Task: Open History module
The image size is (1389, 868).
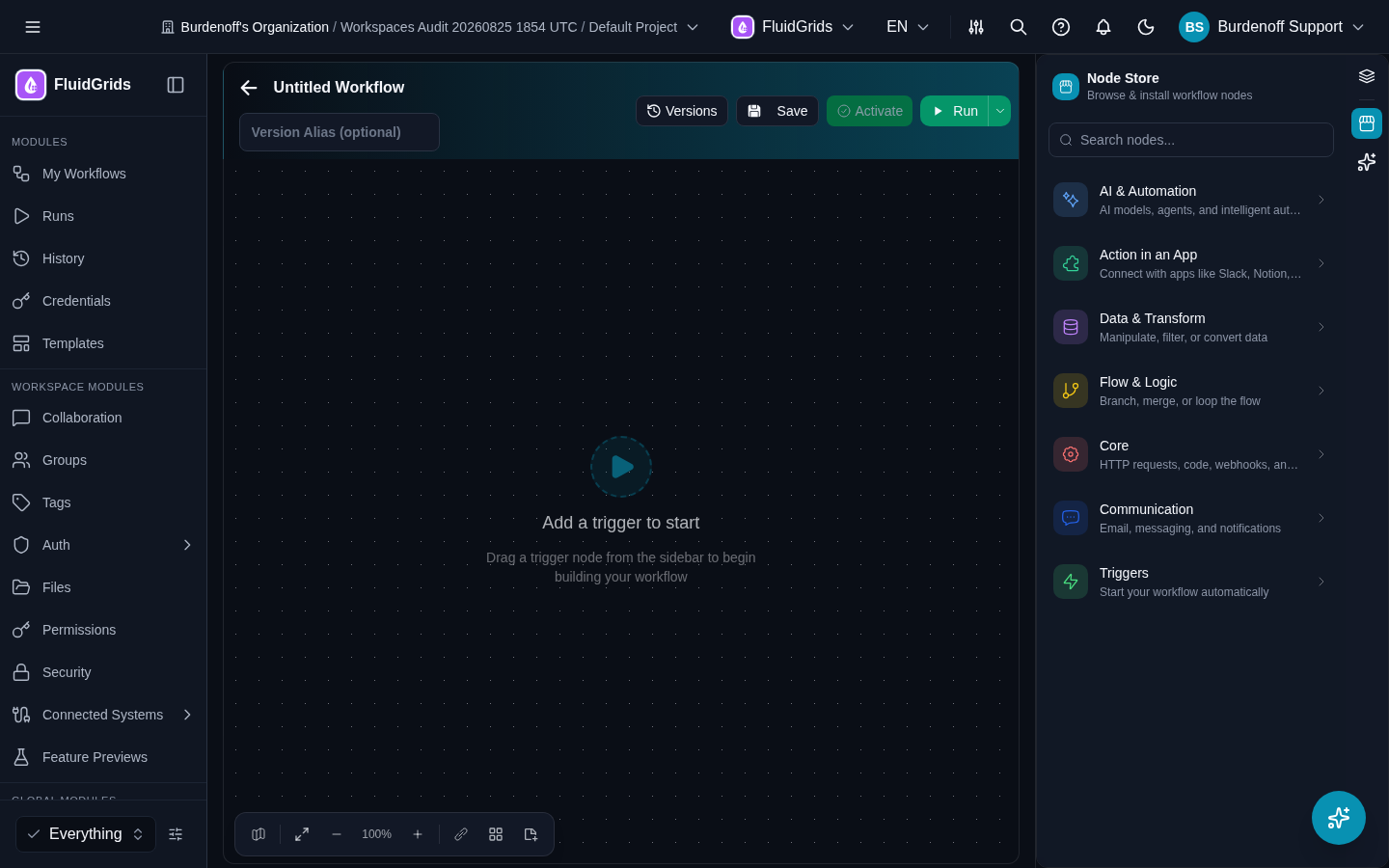Action: click(x=103, y=258)
